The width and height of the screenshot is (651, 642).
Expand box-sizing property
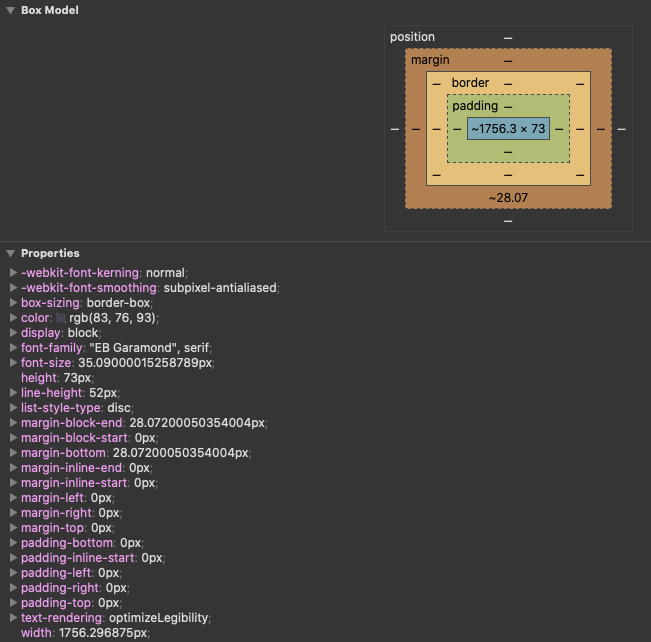click(x=13, y=302)
